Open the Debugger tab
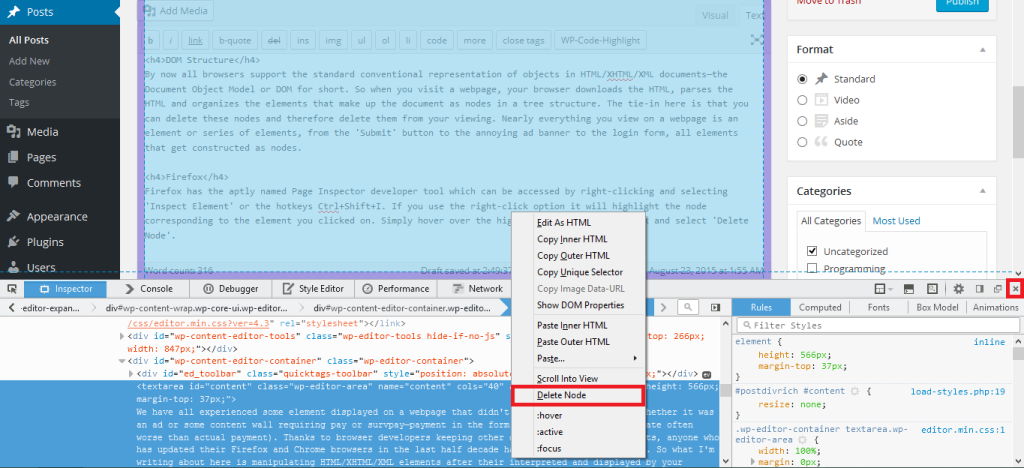The height and width of the screenshot is (468, 1024). (x=231, y=289)
